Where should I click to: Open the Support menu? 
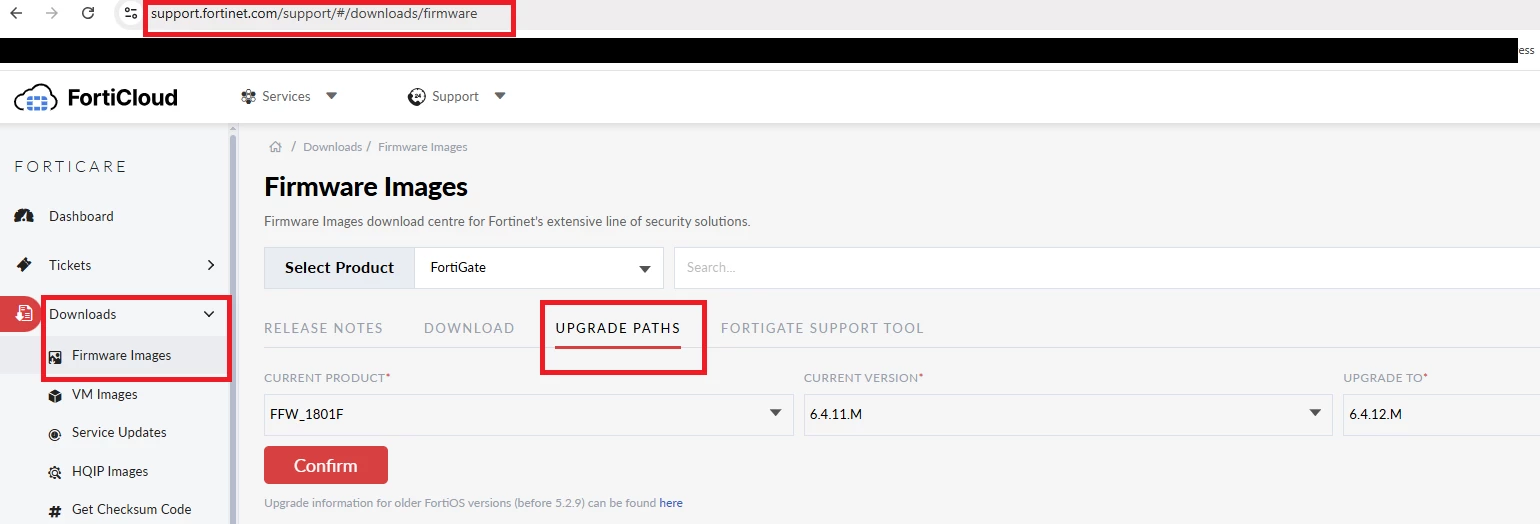point(455,97)
